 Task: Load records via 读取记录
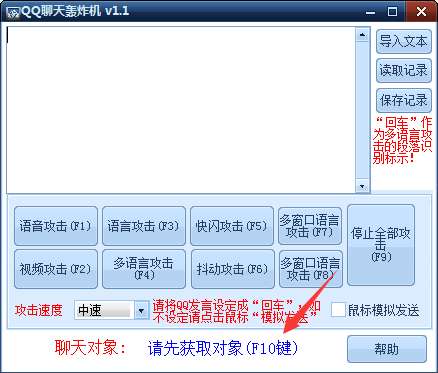pyautogui.click(x=404, y=71)
